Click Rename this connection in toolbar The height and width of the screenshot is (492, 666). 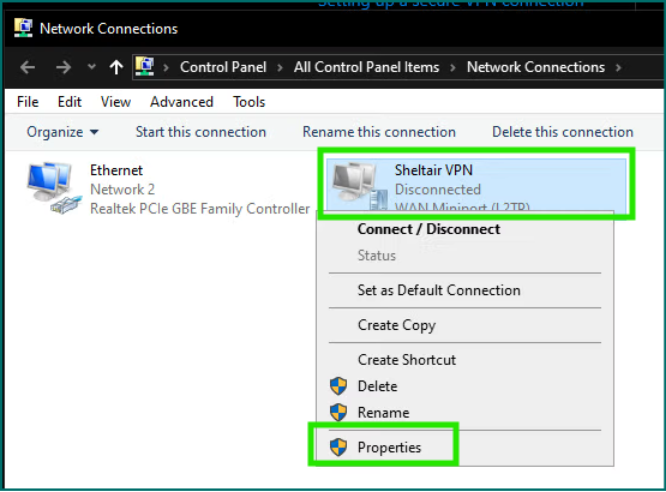point(379,132)
